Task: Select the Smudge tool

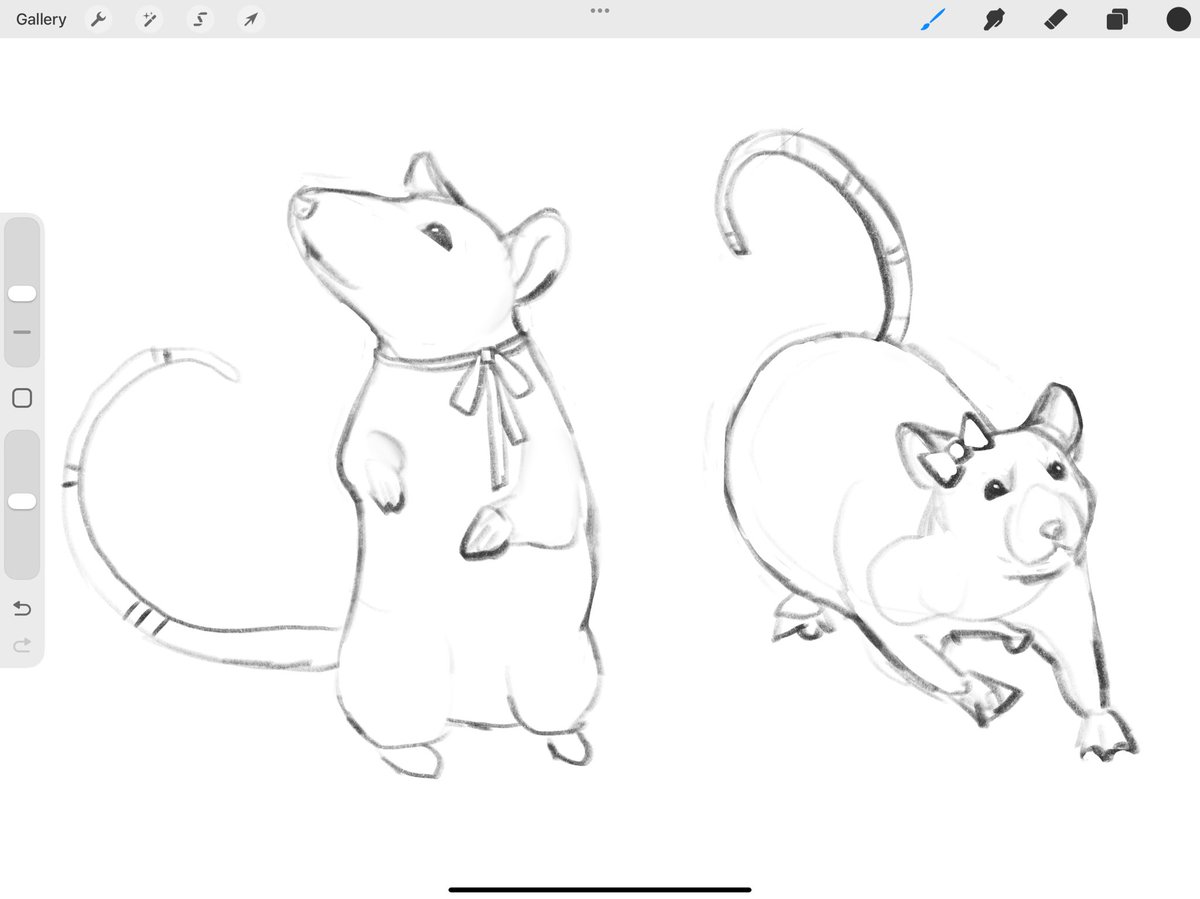Action: [993, 19]
